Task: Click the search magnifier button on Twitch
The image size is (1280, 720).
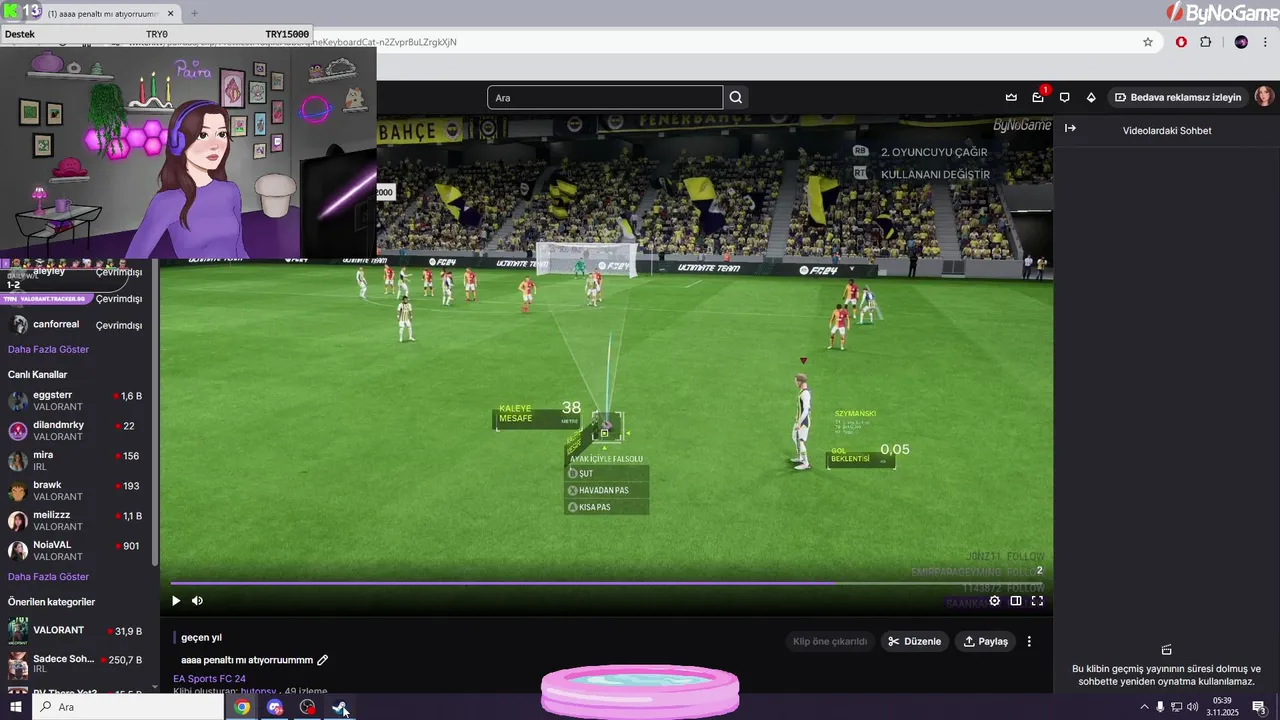Action: coord(736,97)
